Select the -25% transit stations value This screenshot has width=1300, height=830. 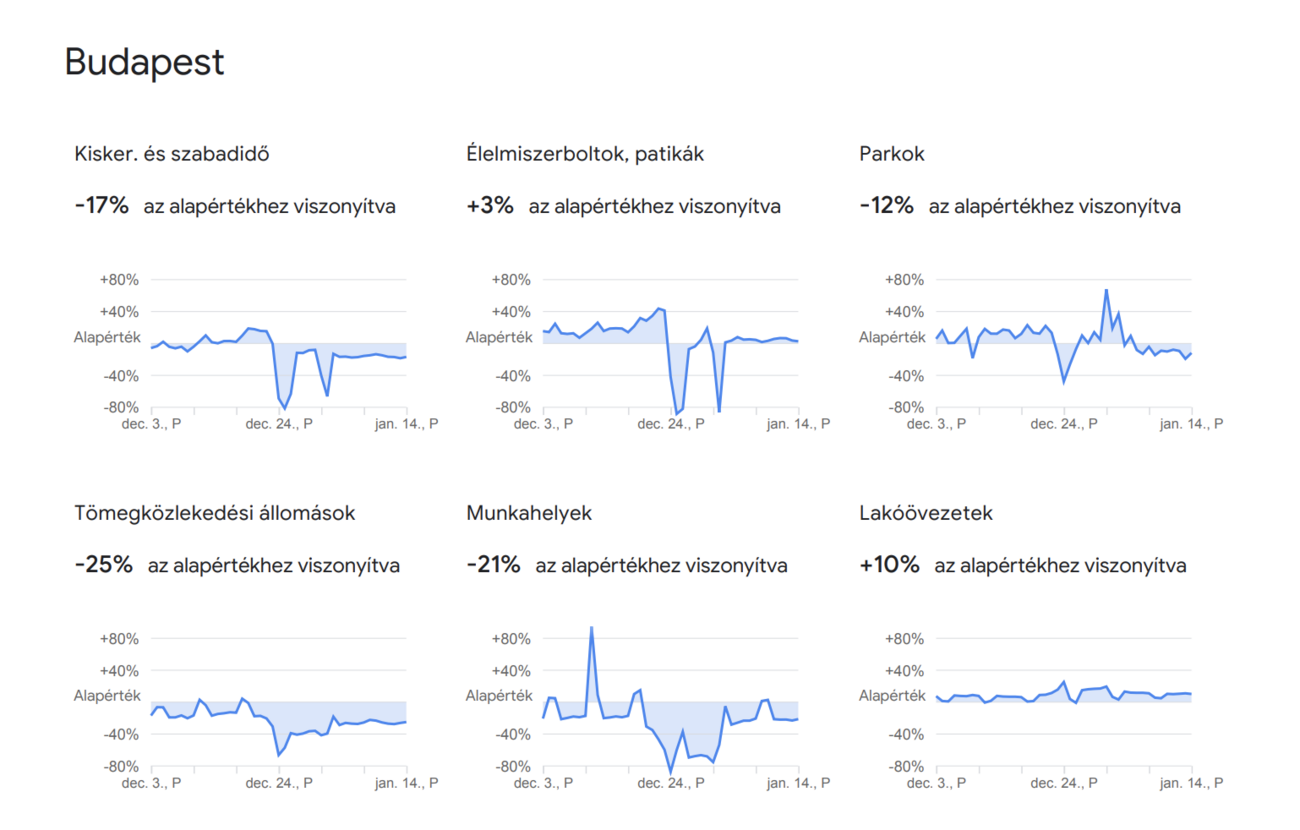[103, 565]
